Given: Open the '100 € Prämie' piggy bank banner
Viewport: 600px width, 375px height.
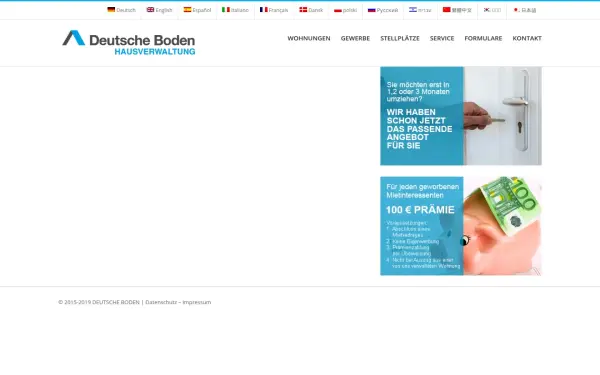Looking at the screenshot, I should [461, 226].
